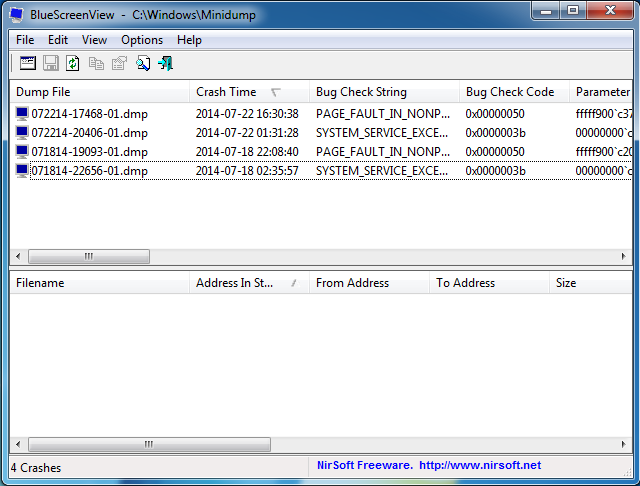
Task: Sort by Size column header
Action: [x=591, y=283]
